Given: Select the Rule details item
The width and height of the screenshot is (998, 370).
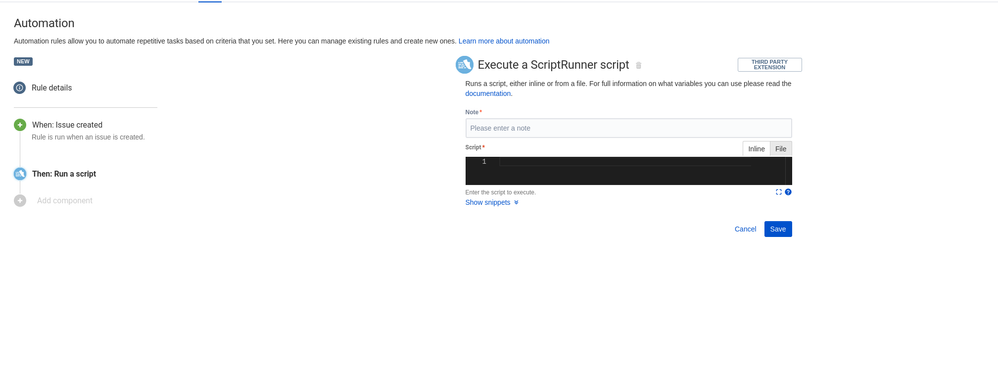Looking at the screenshot, I should pos(52,88).
